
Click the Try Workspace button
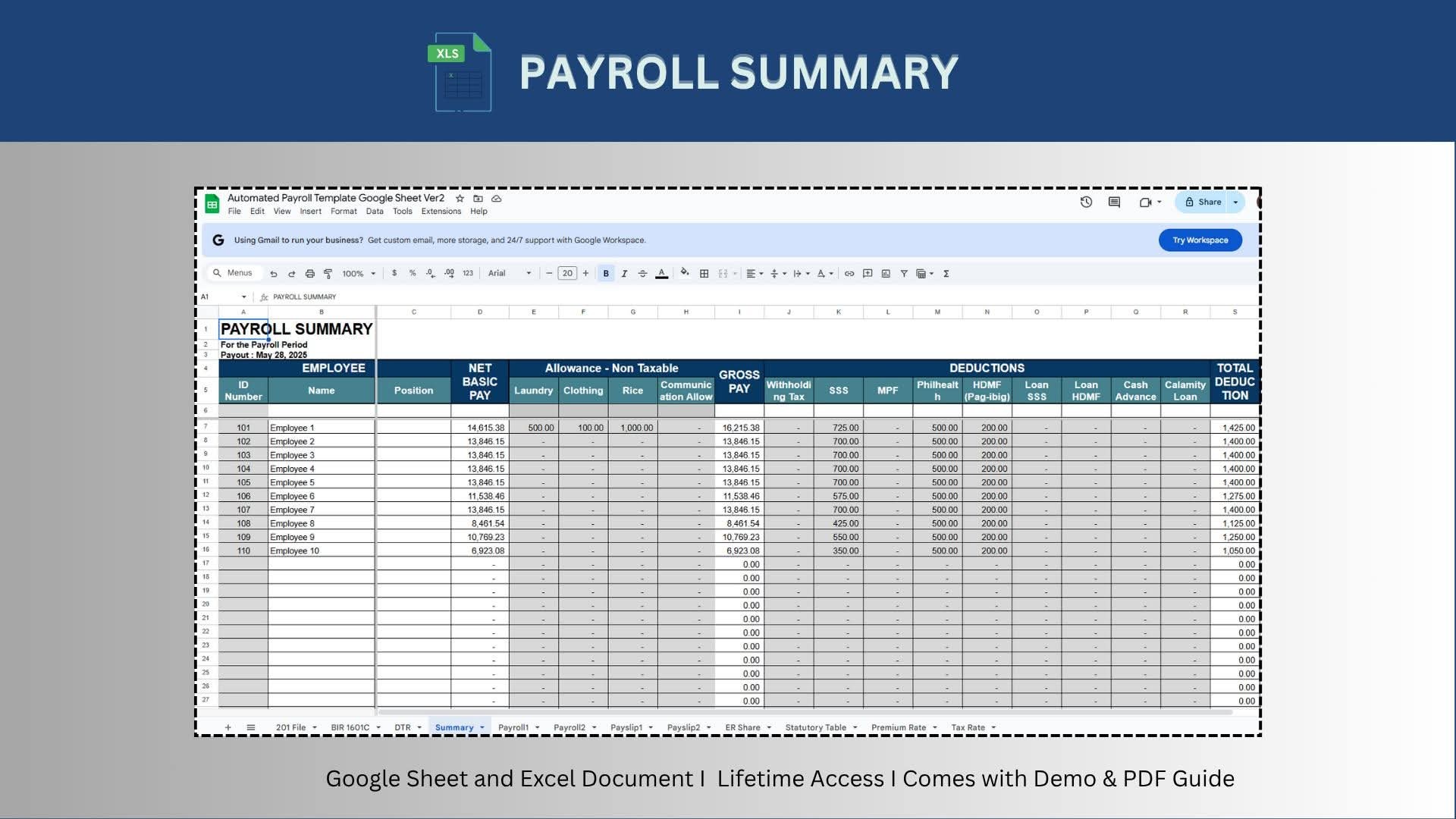click(x=1200, y=240)
